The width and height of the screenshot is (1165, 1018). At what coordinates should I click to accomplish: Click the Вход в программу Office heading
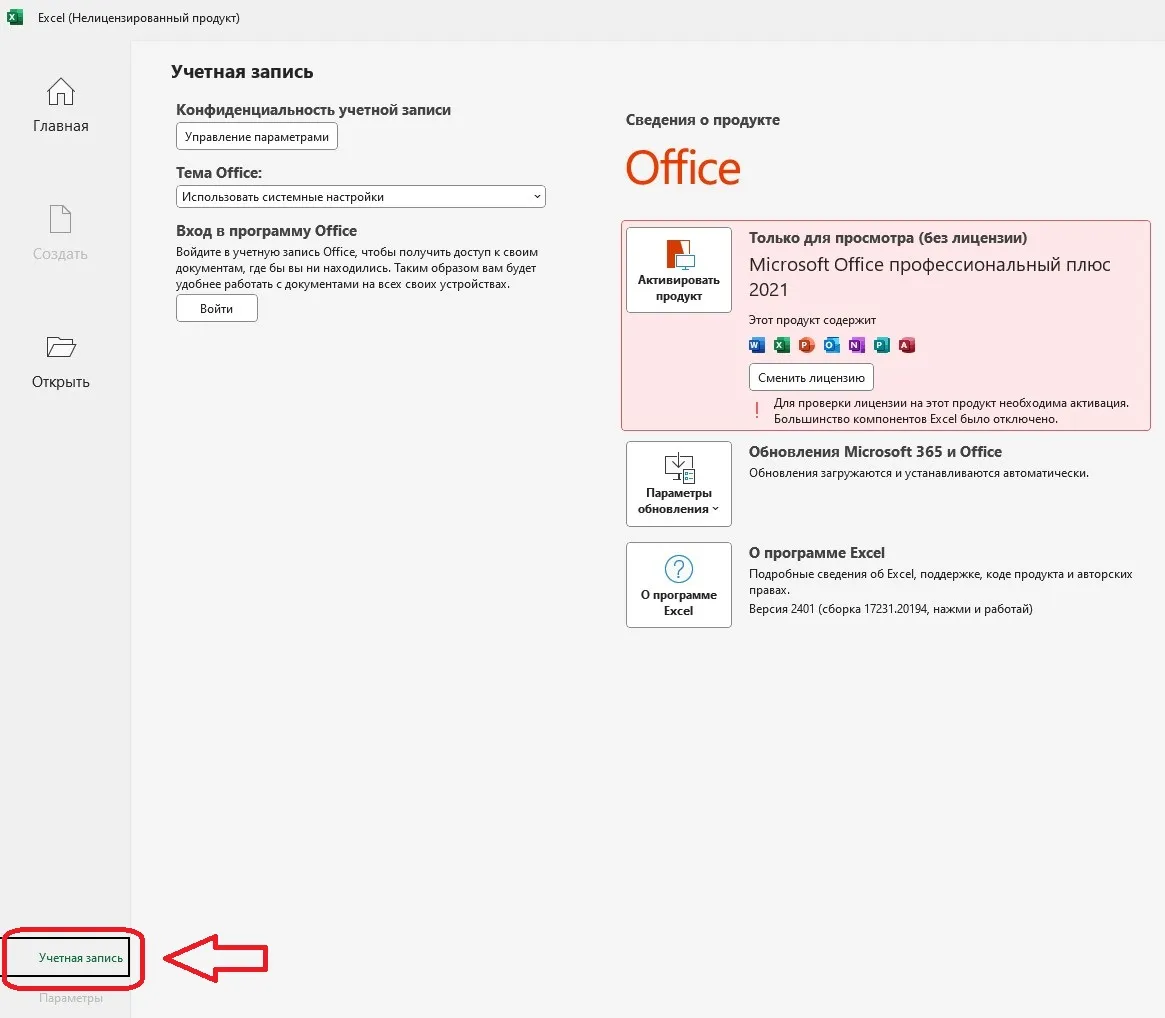(x=267, y=231)
